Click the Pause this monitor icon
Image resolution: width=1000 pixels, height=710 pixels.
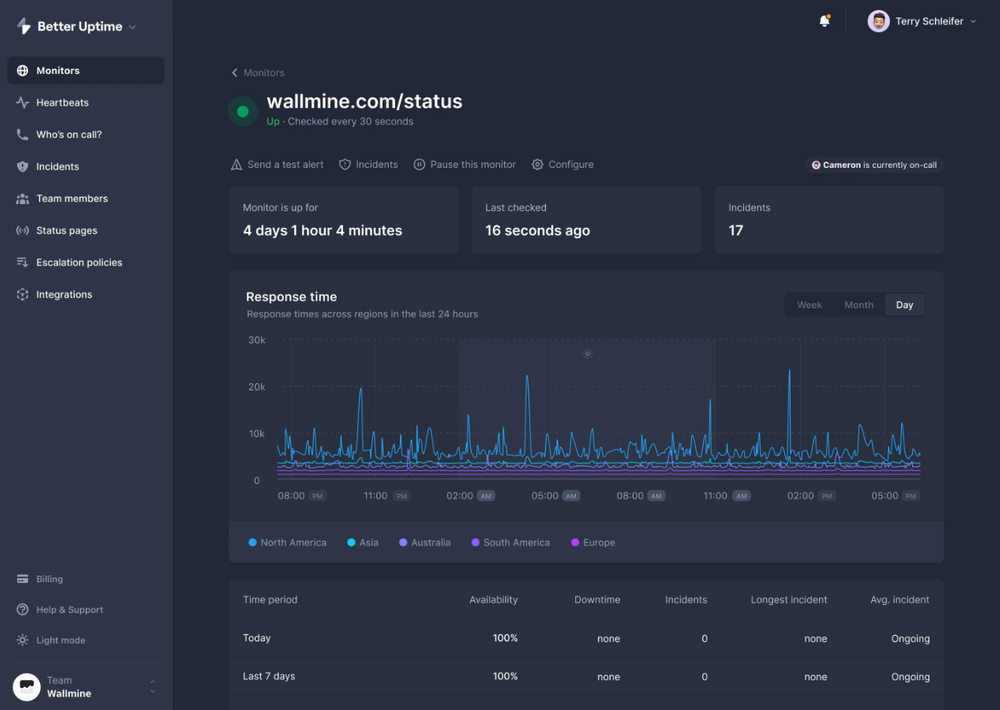coord(421,164)
